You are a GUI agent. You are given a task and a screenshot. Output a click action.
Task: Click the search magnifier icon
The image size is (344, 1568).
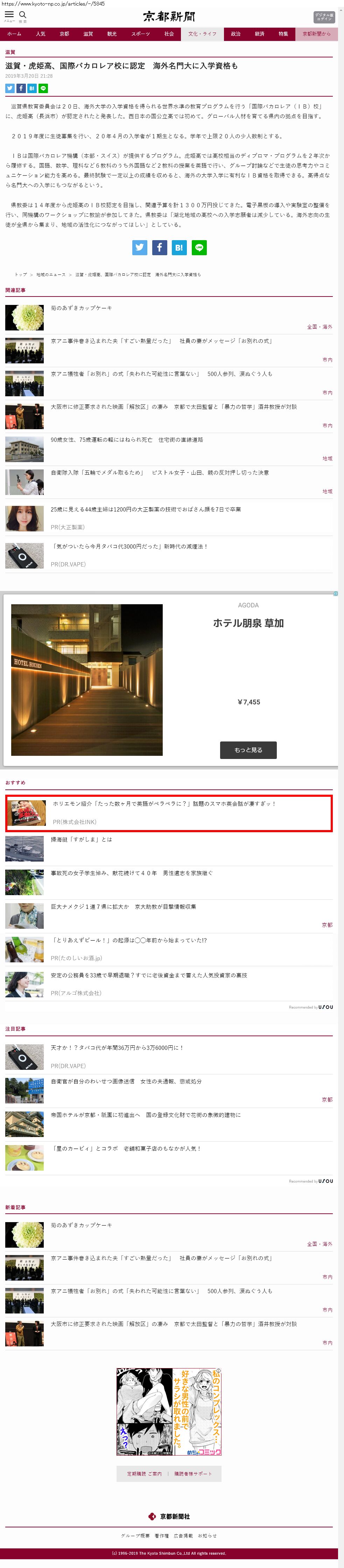22,15
